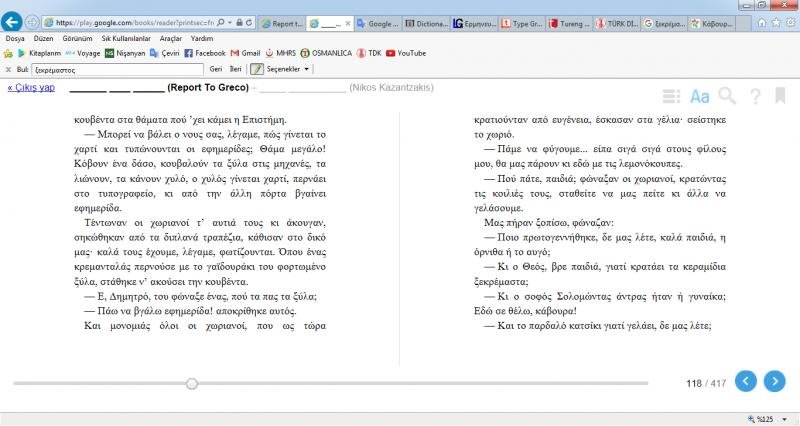
Task: Open the in-book search magnifier
Action: coord(727,95)
